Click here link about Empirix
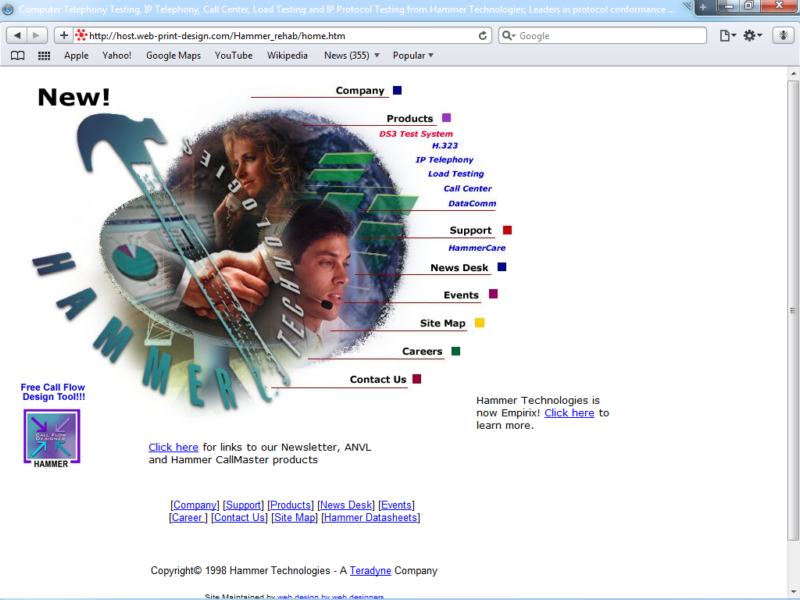Viewport: 800px width, 600px height. click(x=569, y=413)
